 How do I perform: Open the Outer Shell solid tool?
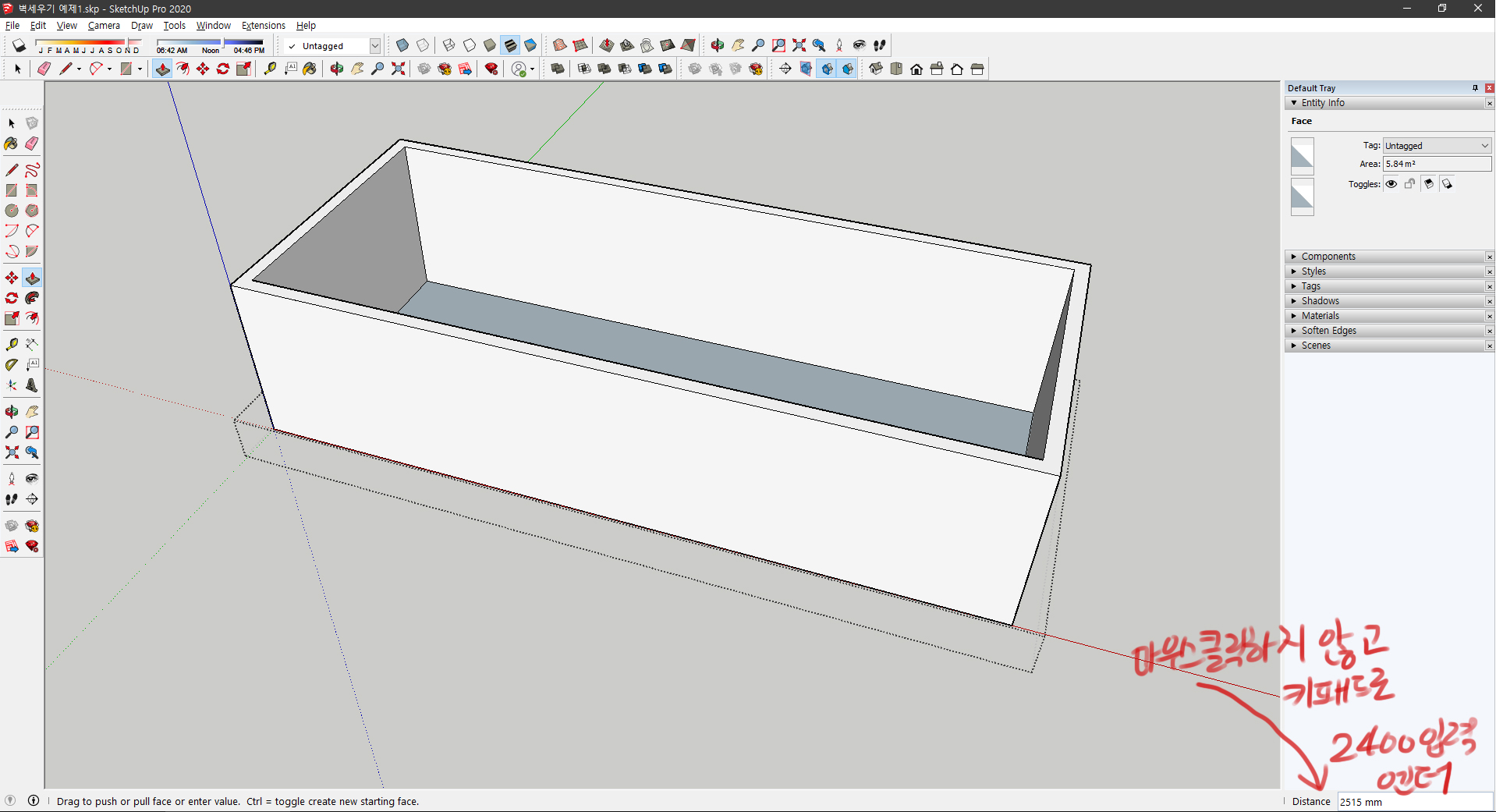[558, 69]
